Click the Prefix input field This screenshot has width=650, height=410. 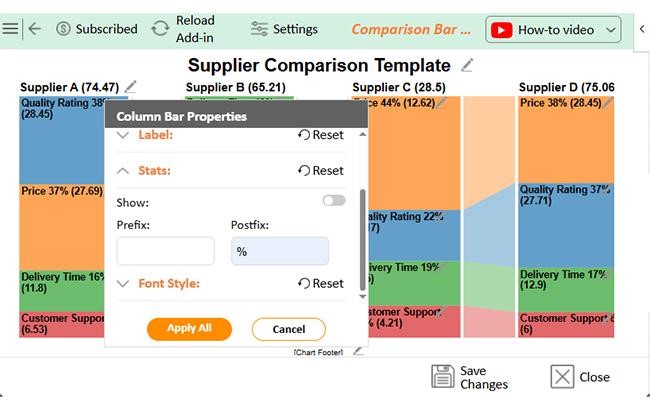point(165,251)
